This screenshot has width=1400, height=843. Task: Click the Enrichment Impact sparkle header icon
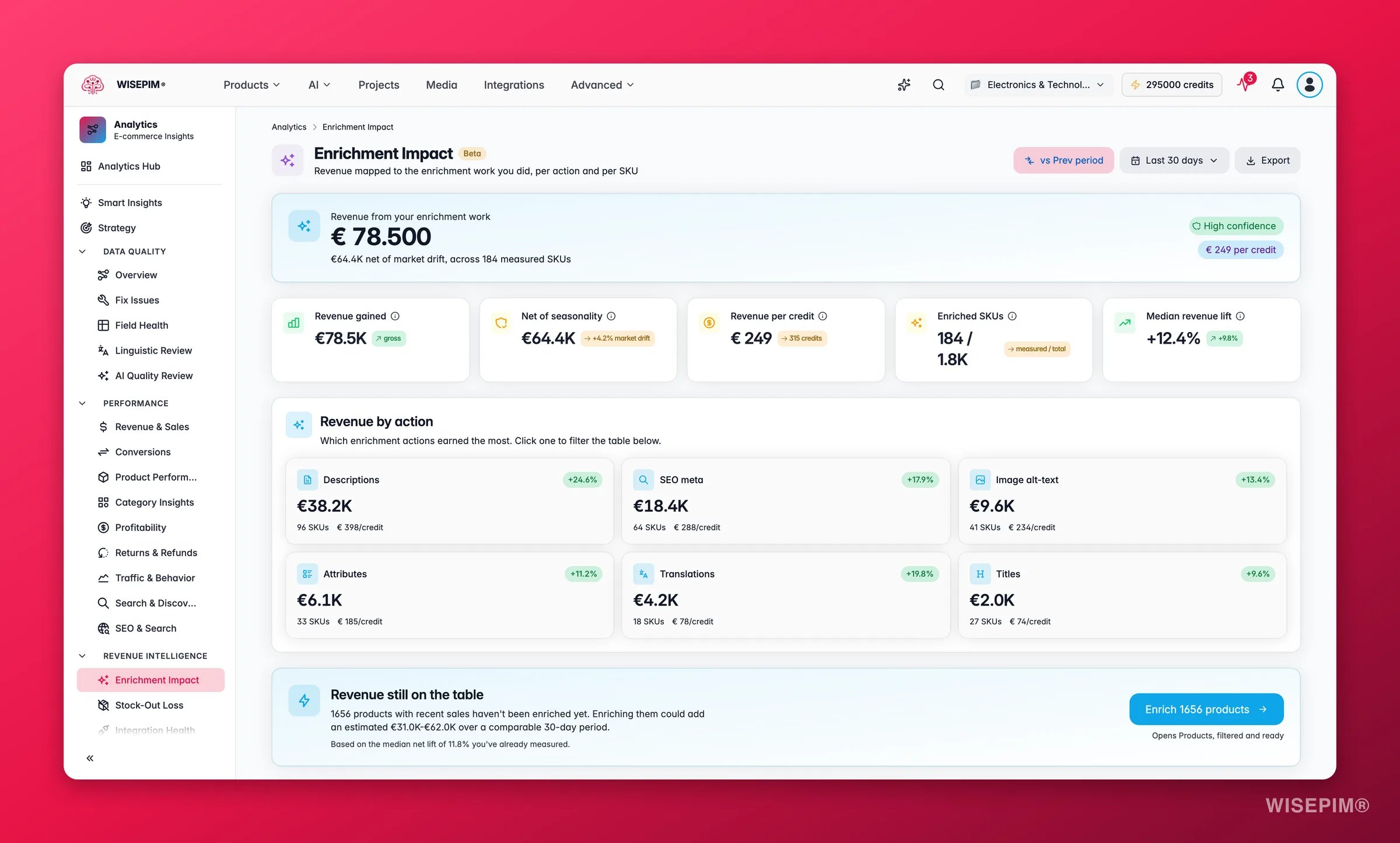point(288,160)
